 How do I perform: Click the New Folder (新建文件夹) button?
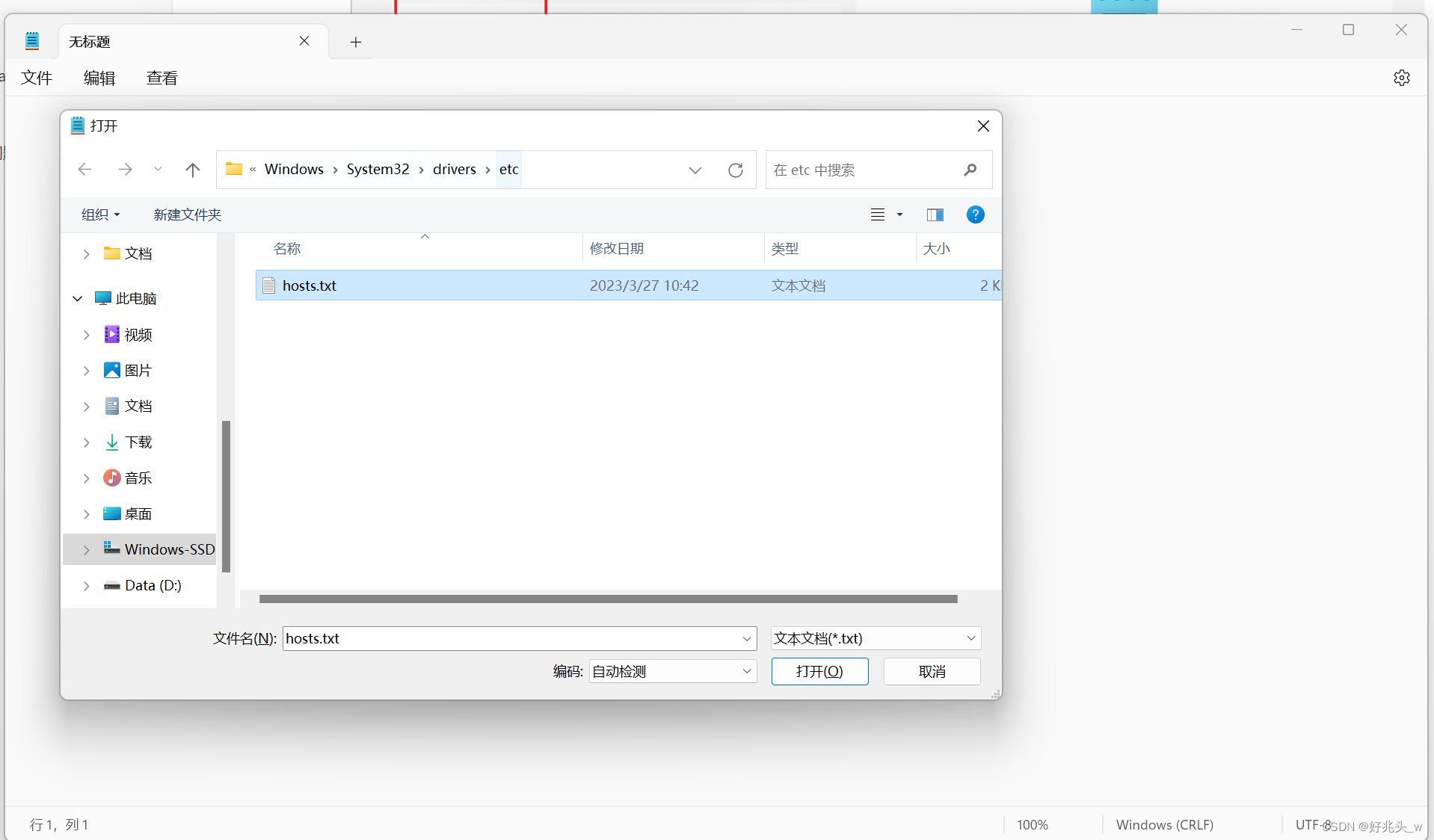pos(188,214)
